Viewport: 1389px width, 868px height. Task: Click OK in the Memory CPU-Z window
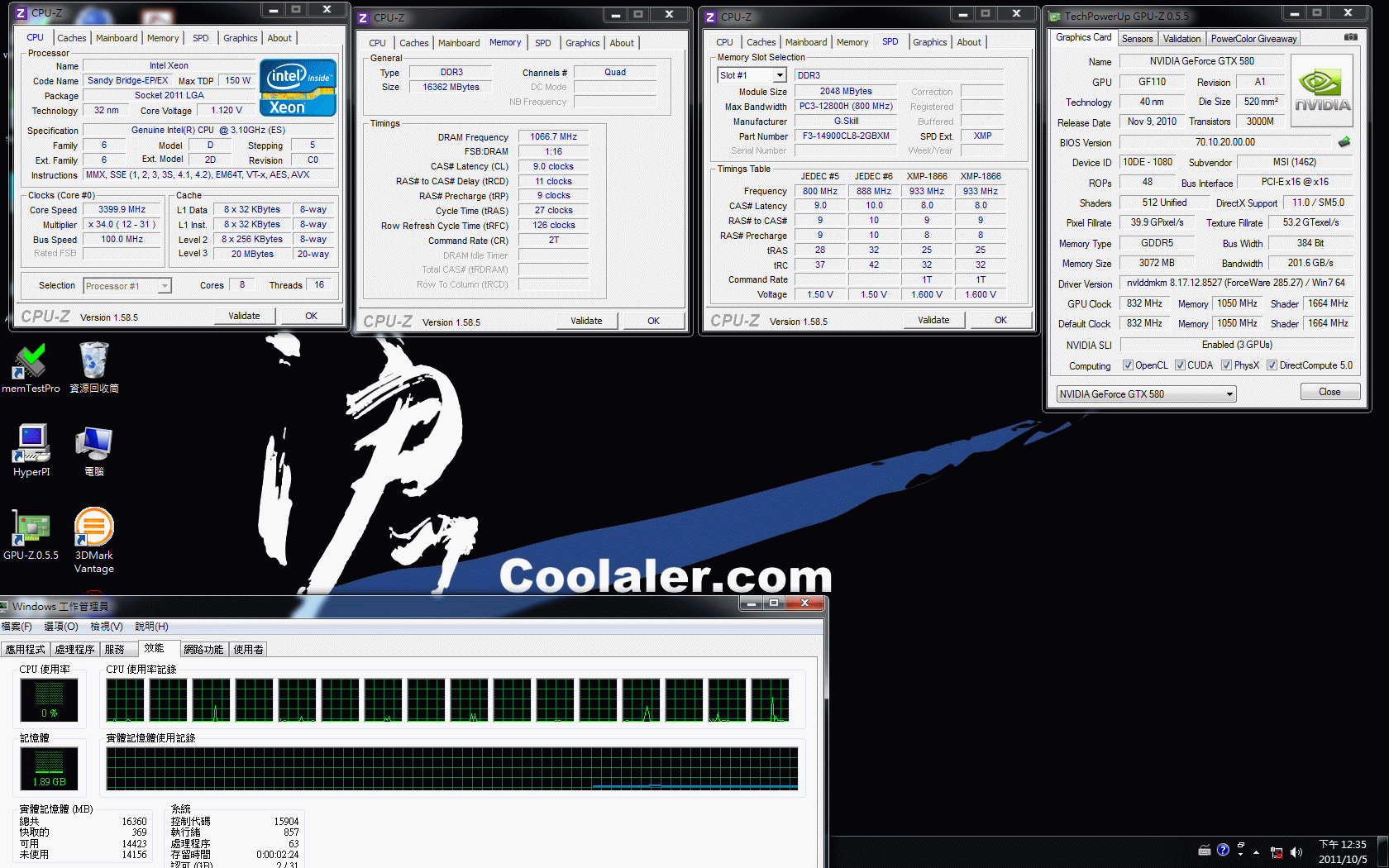(x=654, y=321)
